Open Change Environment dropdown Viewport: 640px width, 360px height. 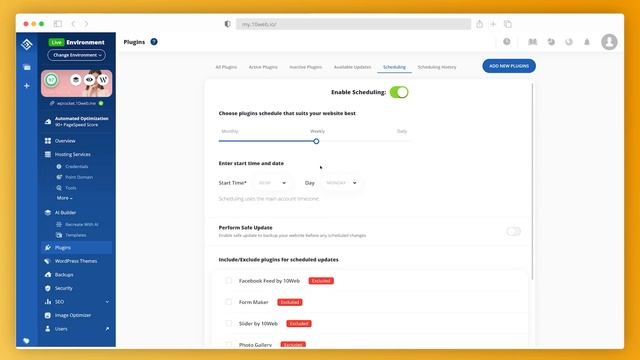click(x=77, y=55)
